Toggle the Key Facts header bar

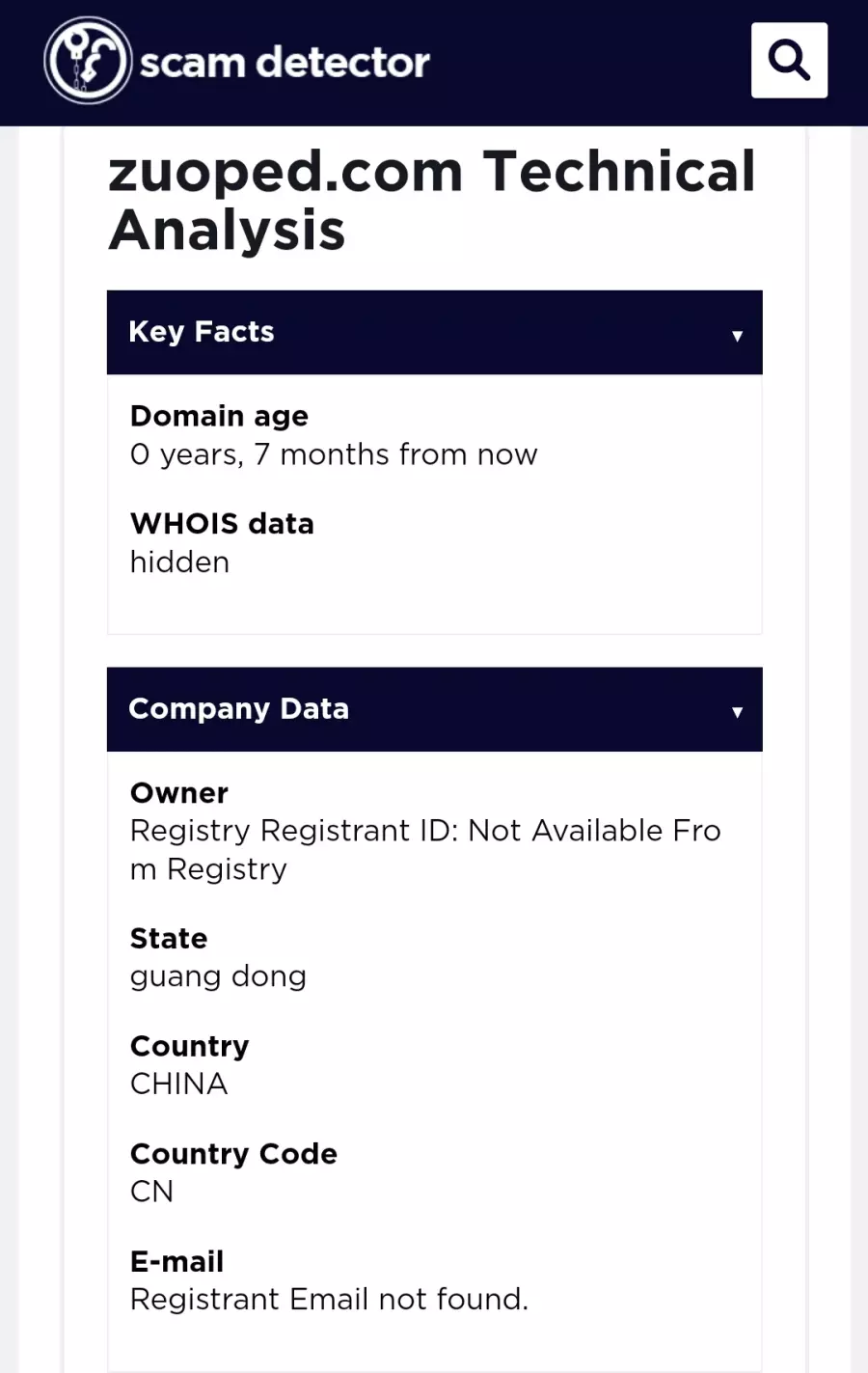pos(434,332)
